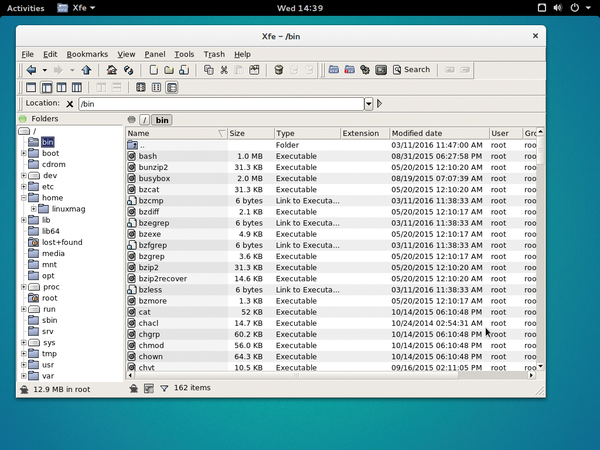This screenshot has height=450, width=600.
Task: Expand the etc folder in tree
Action: coord(24,186)
